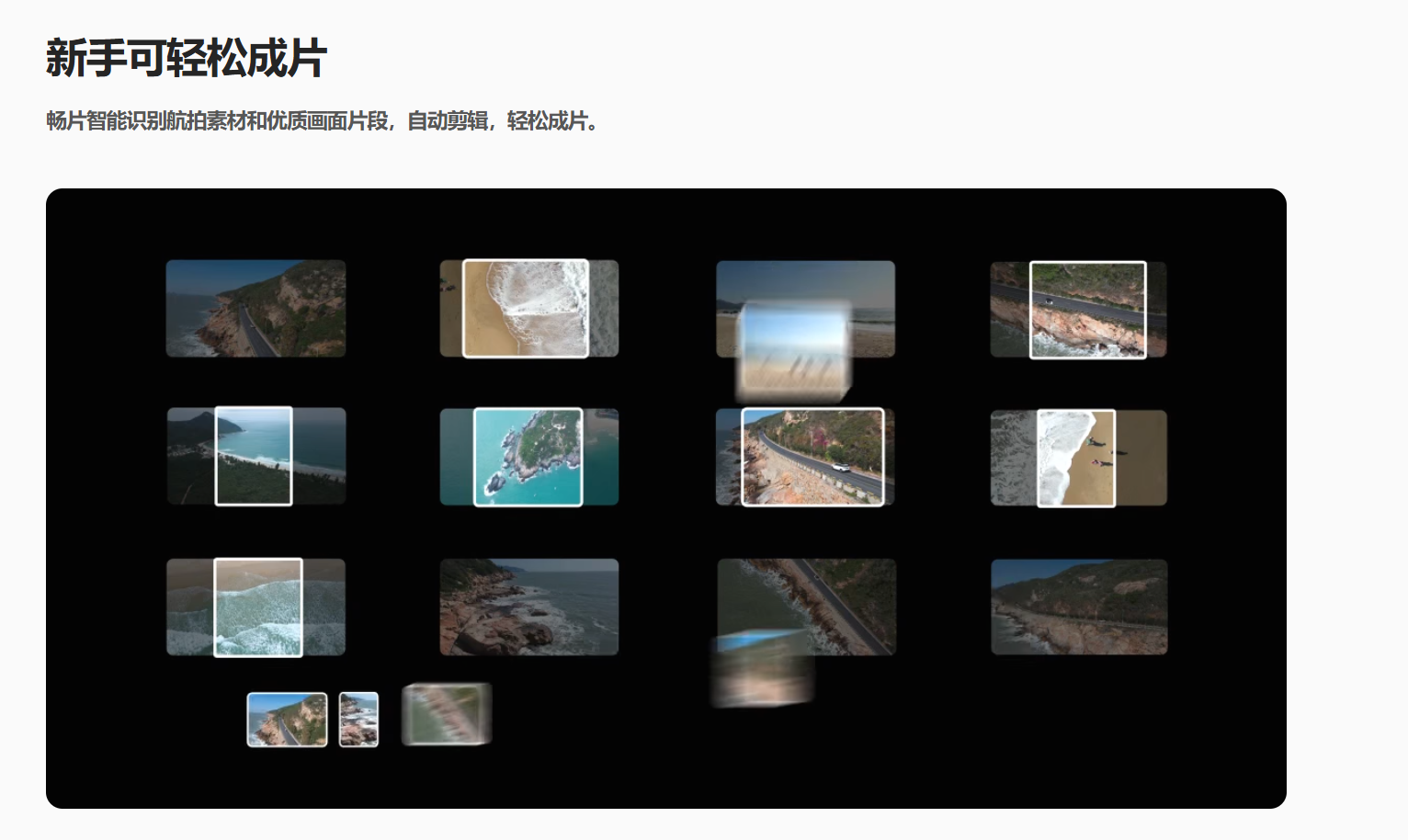Open the turquoise island top-down clip
Image resolution: width=1408 pixels, height=840 pixels.
528,457
